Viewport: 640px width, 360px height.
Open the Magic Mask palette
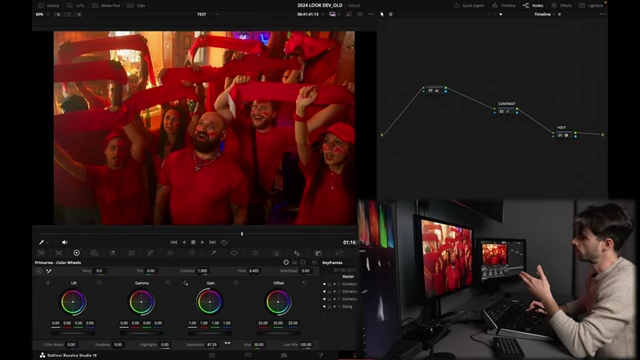(x=276, y=253)
